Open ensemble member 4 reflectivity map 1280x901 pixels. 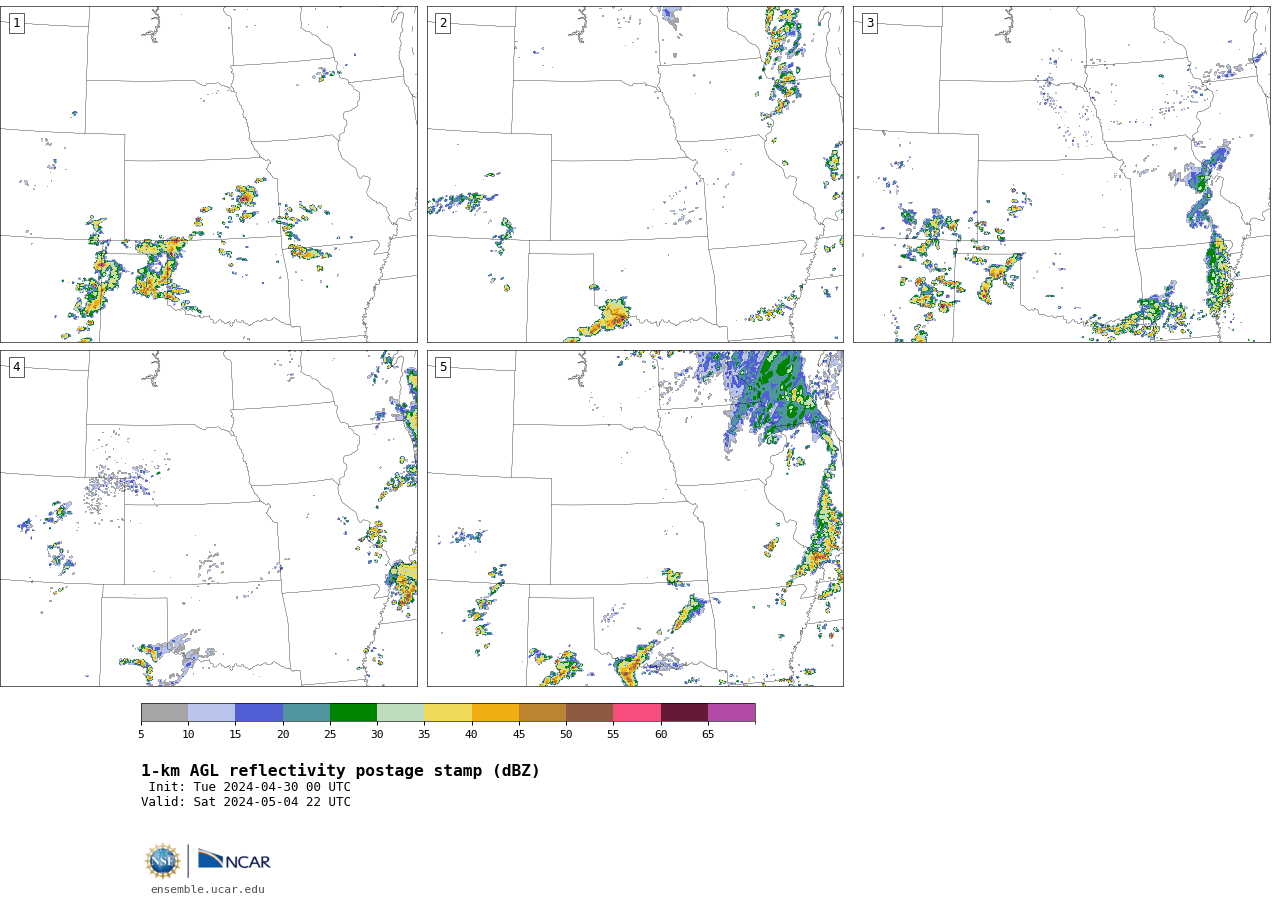[x=209, y=518]
